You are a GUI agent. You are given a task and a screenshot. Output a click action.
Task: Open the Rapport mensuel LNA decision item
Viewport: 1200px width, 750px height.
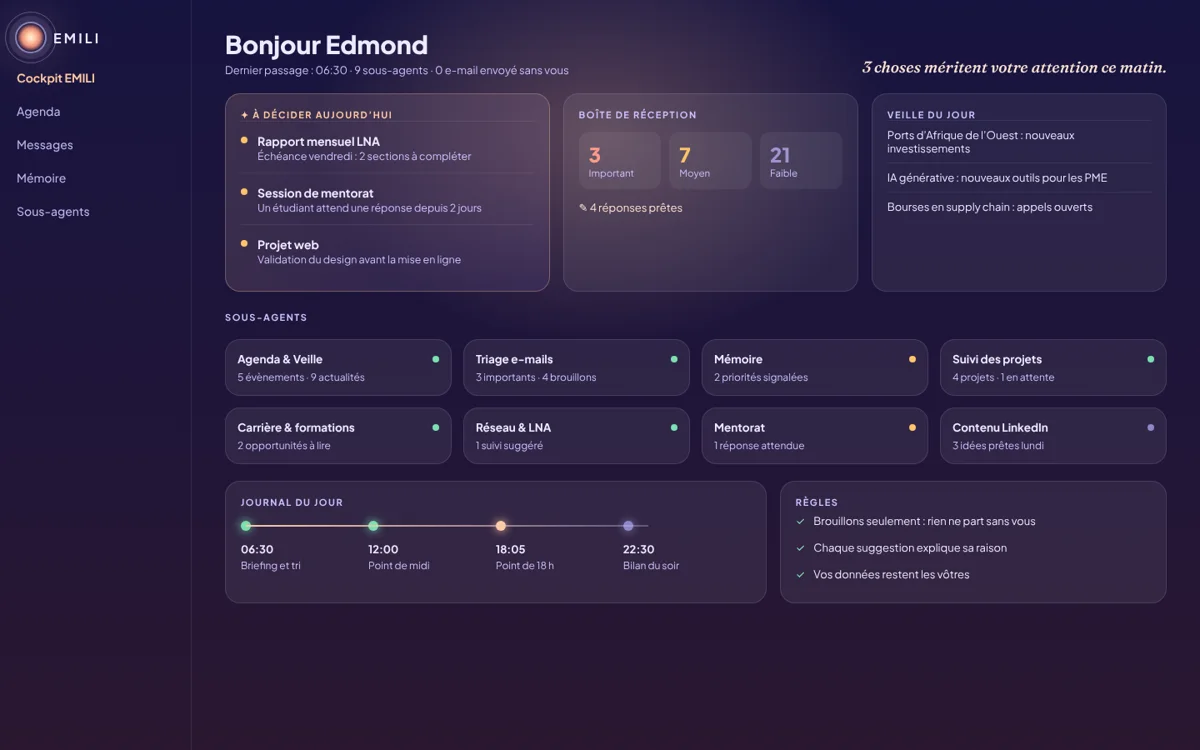pos(387,148)
